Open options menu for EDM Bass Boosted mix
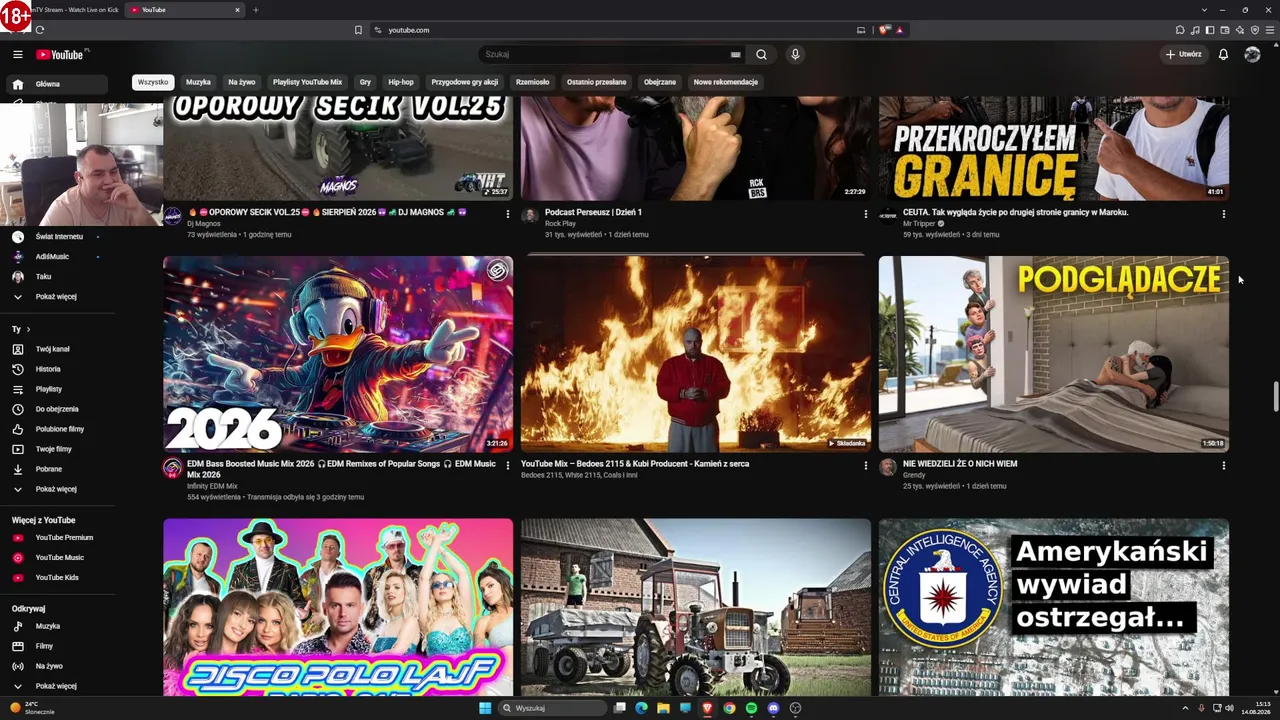1280x720 pixels. coord(508,465)
